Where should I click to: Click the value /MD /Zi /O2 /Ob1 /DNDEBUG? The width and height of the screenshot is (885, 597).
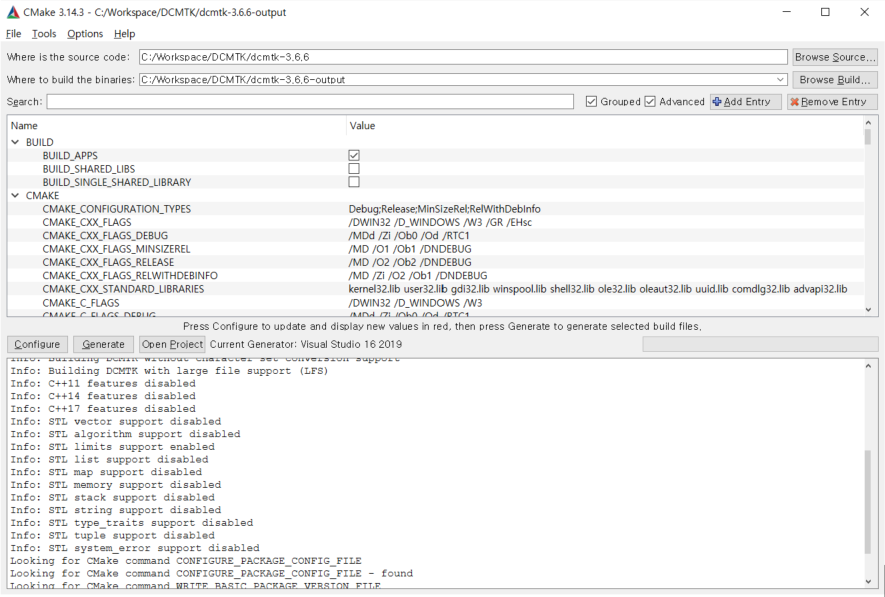click(x=418, y=275)
